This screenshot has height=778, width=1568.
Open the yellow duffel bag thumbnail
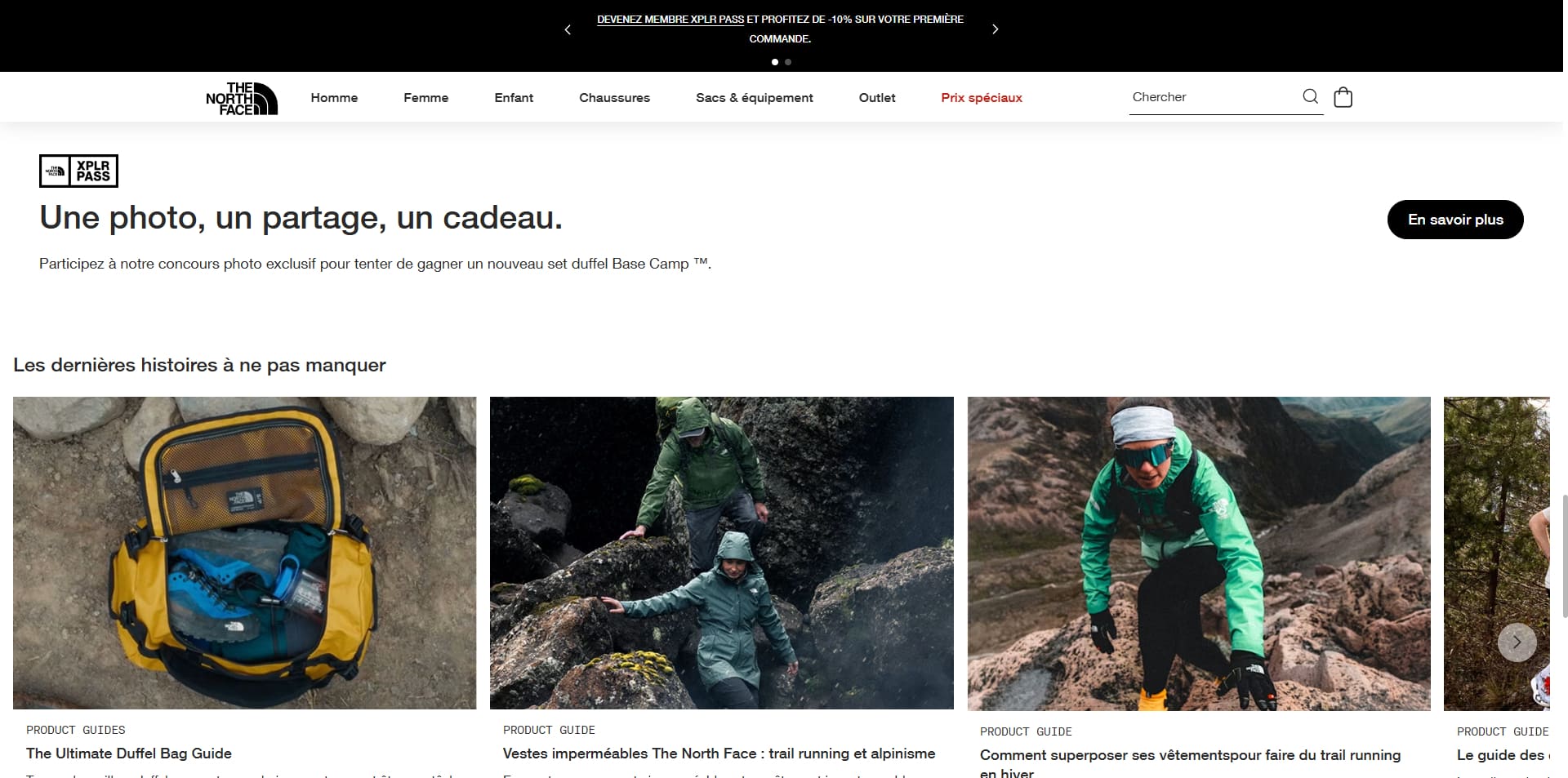(x=244, y=553)
